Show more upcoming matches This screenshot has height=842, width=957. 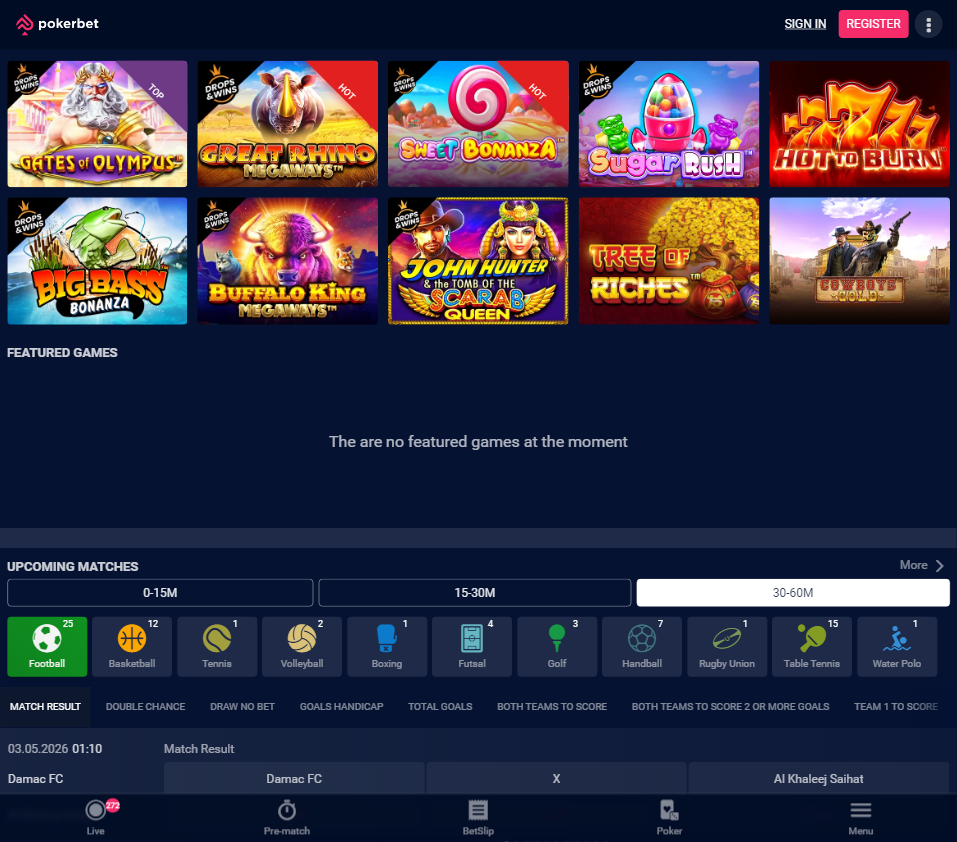point(922,566)
